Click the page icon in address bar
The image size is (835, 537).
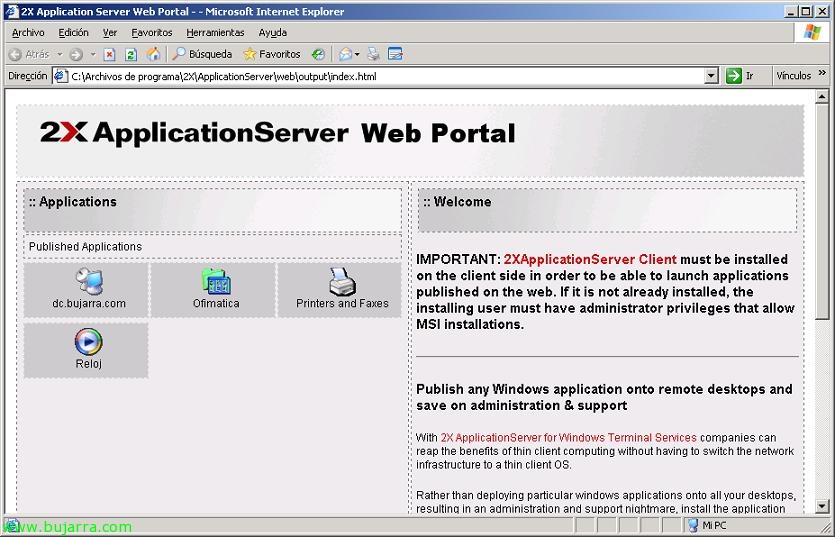pyautogui.click(x=61, y=76)
